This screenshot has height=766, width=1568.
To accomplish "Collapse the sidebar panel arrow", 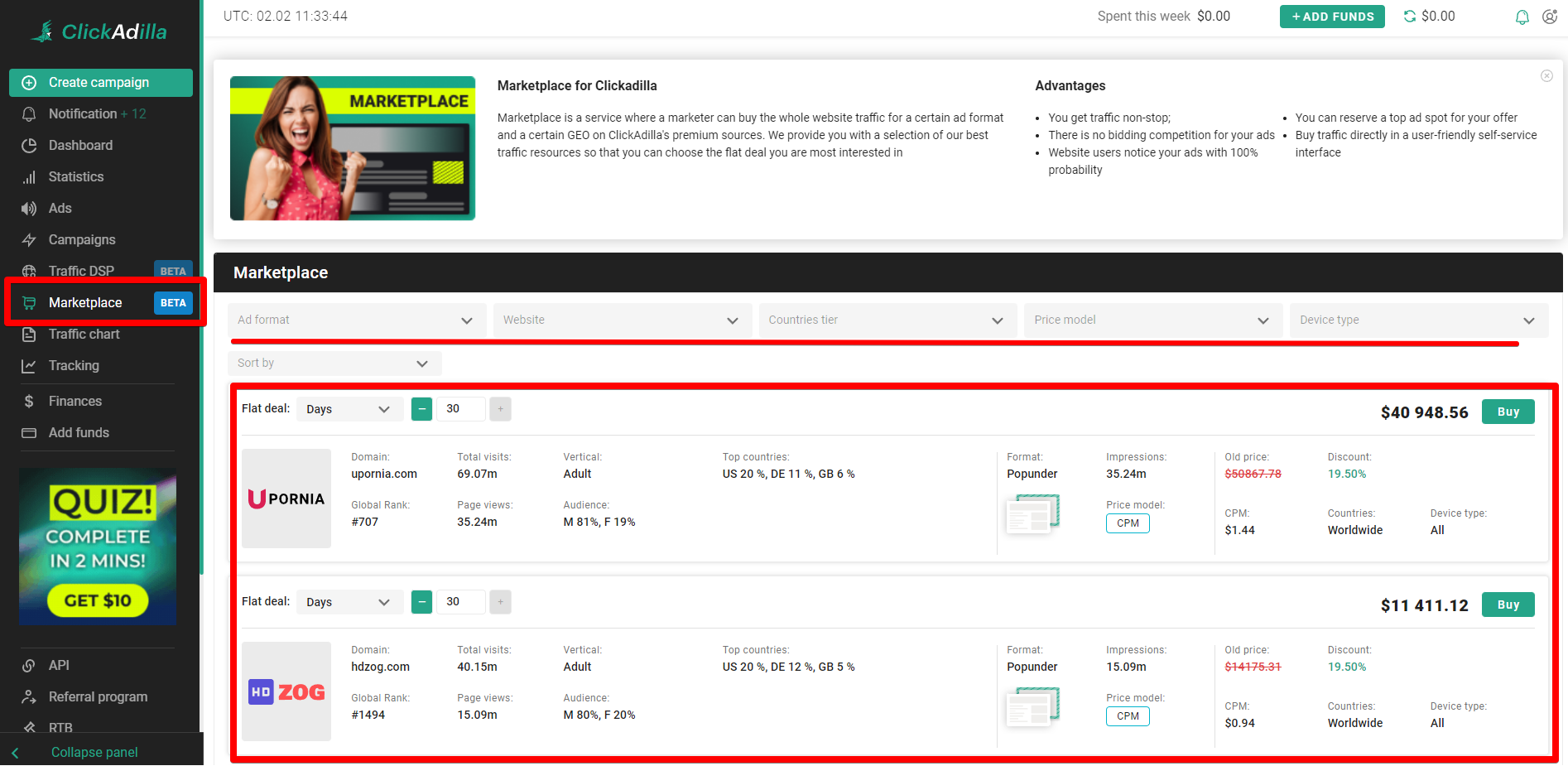I will click(15, 753).
